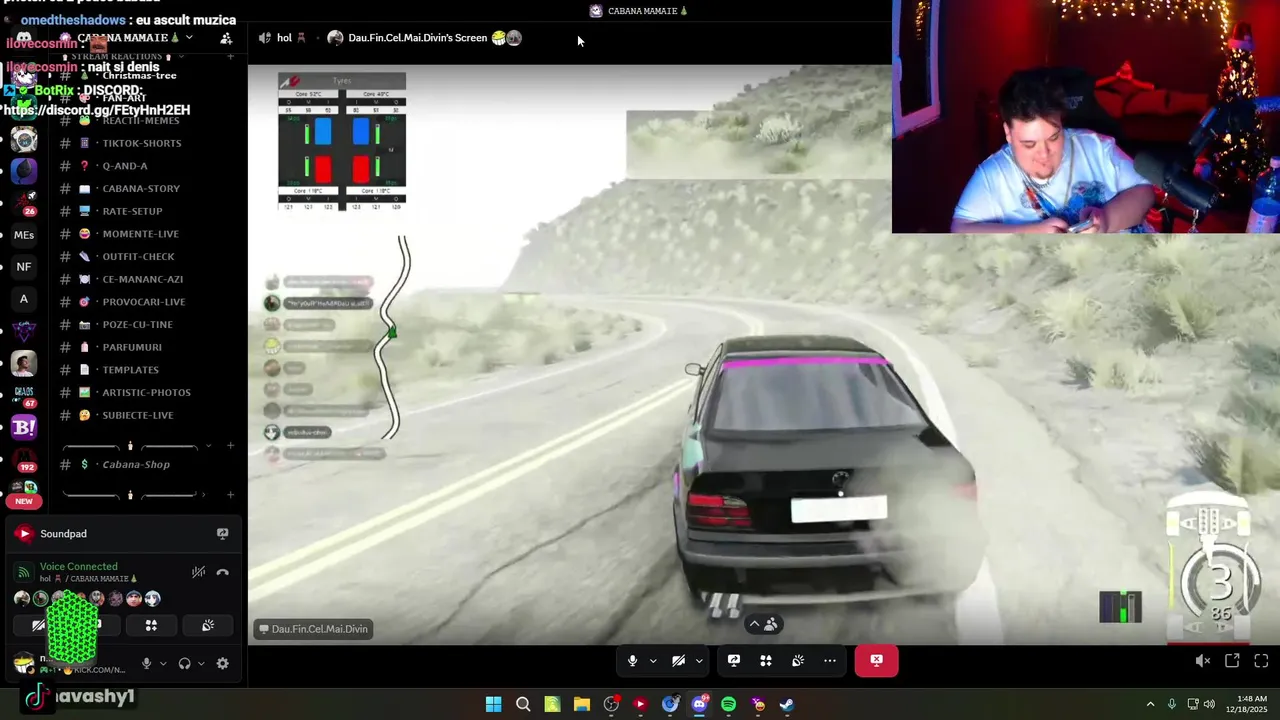Open File Explorer from the taskbar
Image resolution: width=1280 pixels, height=720 pixels.
pyautogui.click(x=581, y=704)
